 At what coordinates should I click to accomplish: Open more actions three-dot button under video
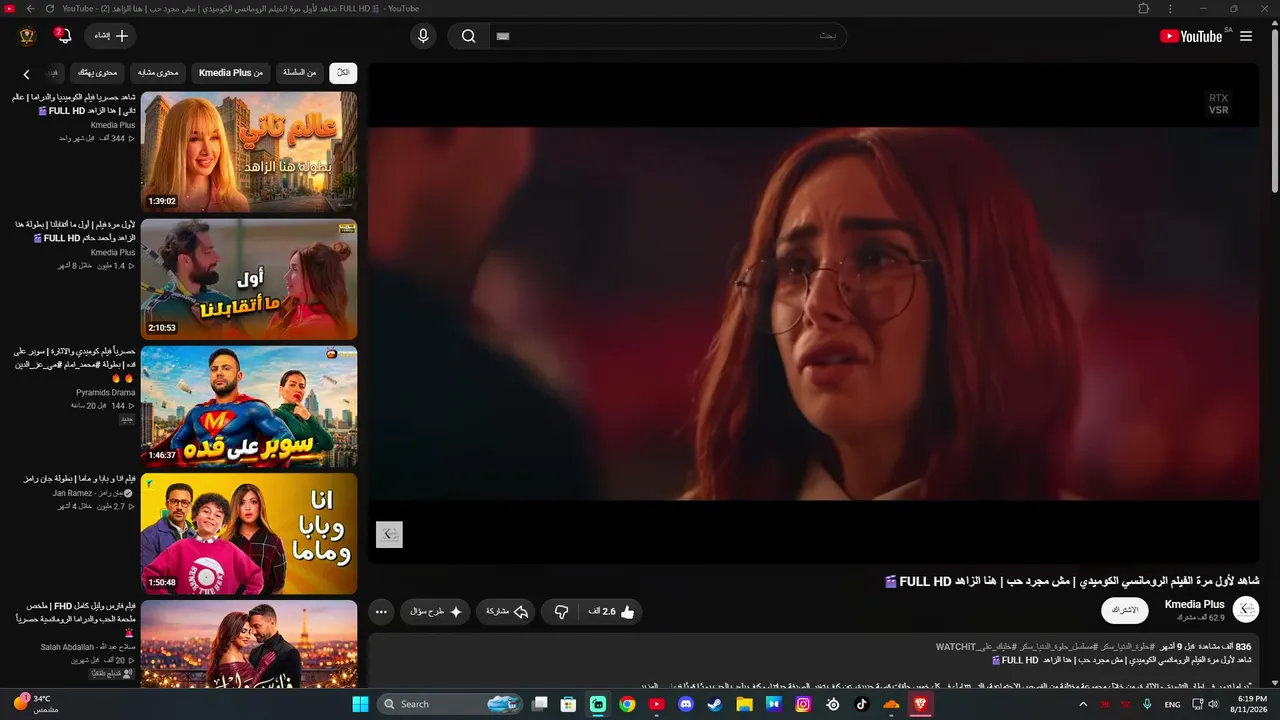pyautogui.click(x=381, y=611)
